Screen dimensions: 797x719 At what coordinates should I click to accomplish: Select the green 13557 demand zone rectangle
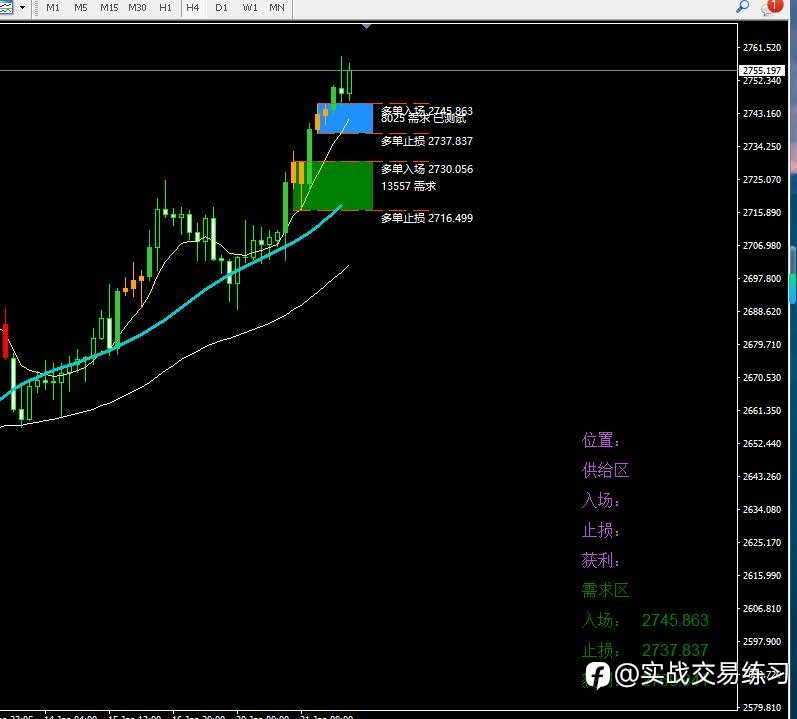tap(333, 185)
